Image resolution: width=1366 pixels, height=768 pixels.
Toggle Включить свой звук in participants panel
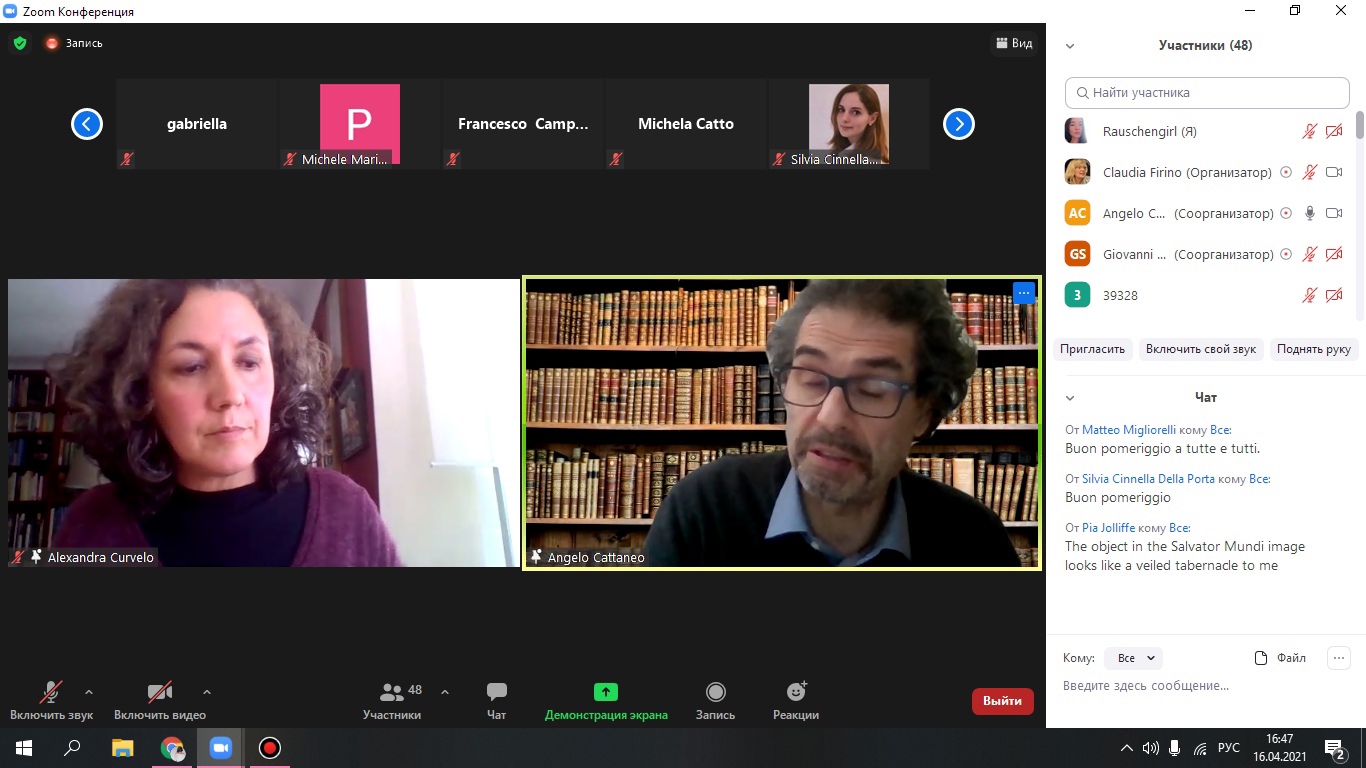pyautogui.click(x=1200, y=349)
